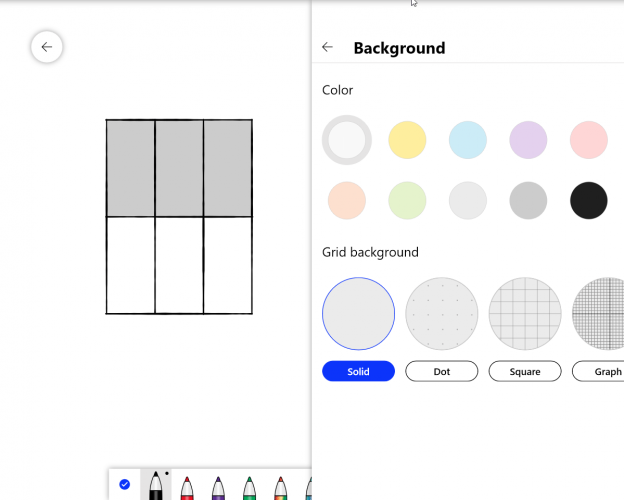This screenshot has width=624, height=500.
Task: Pick the black background color
Action: coord(589,201)
